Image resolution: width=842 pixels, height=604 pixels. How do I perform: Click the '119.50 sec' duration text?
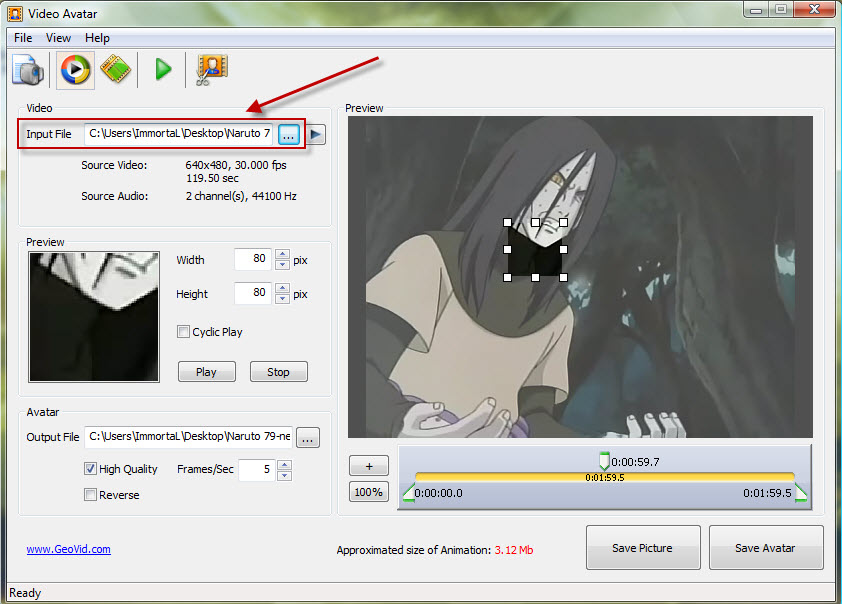click(x=212, y=178)
